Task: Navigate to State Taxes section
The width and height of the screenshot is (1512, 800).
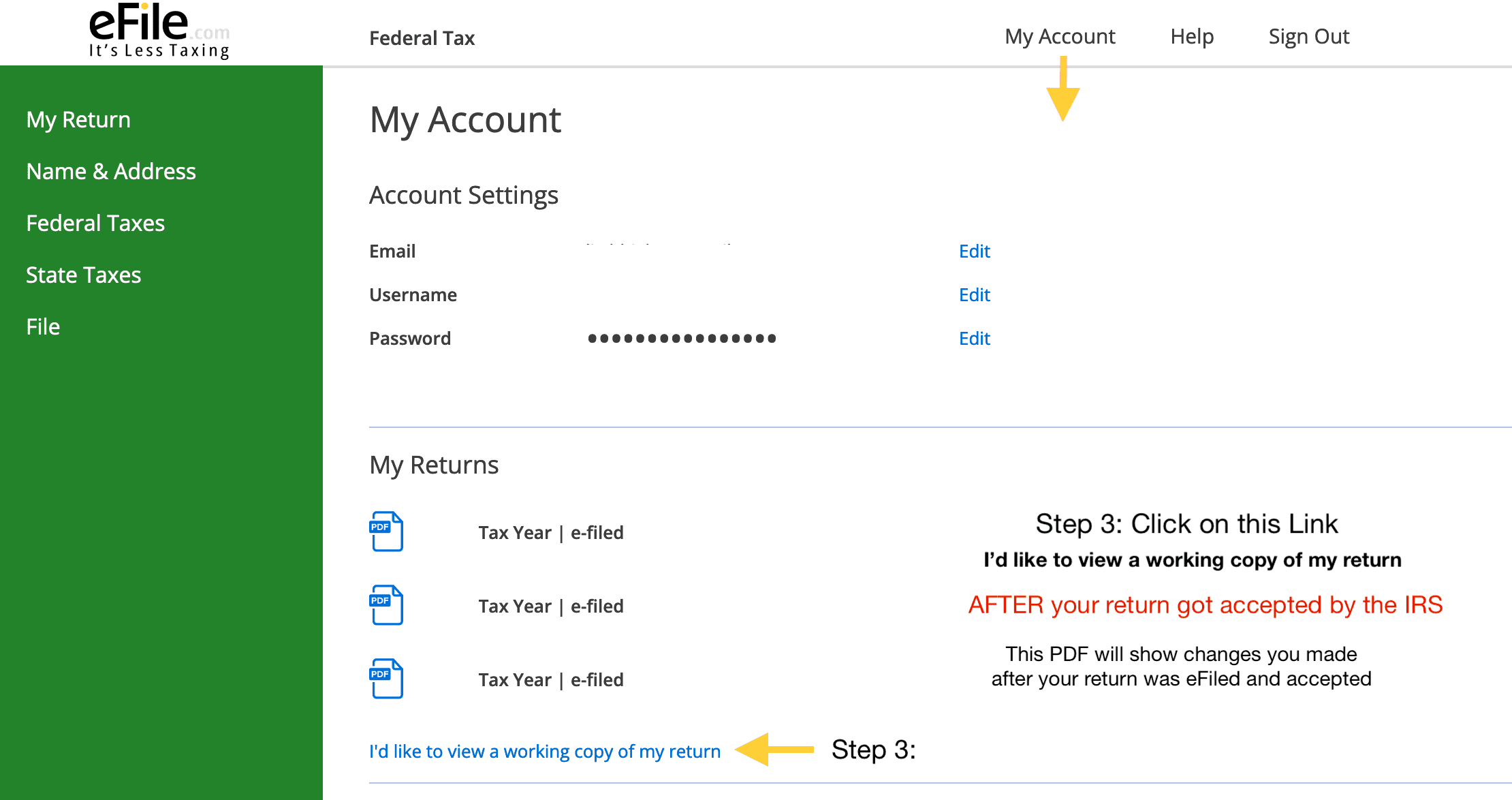Action: [x=85, y=274]
